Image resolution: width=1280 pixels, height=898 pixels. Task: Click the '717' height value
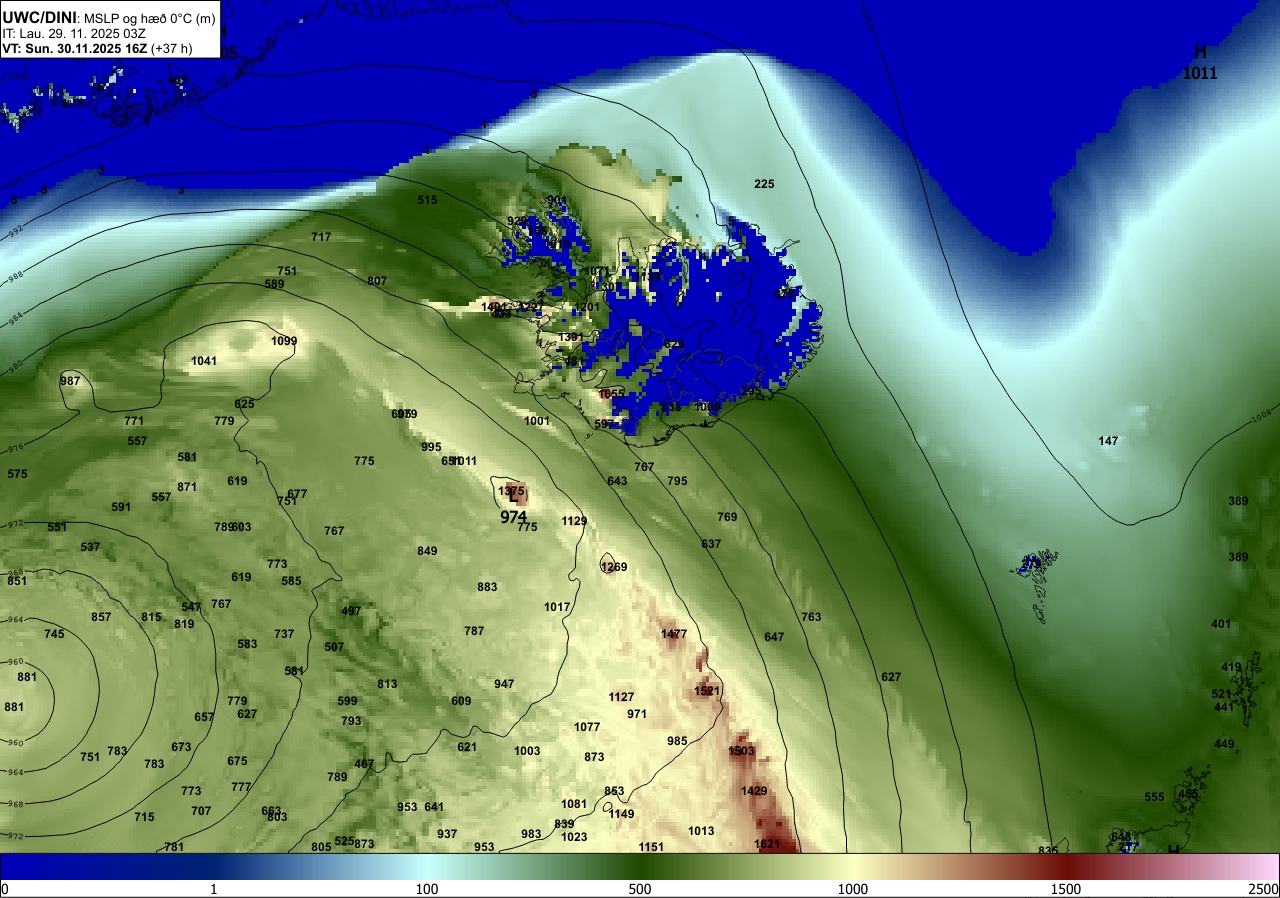point(321,237)
